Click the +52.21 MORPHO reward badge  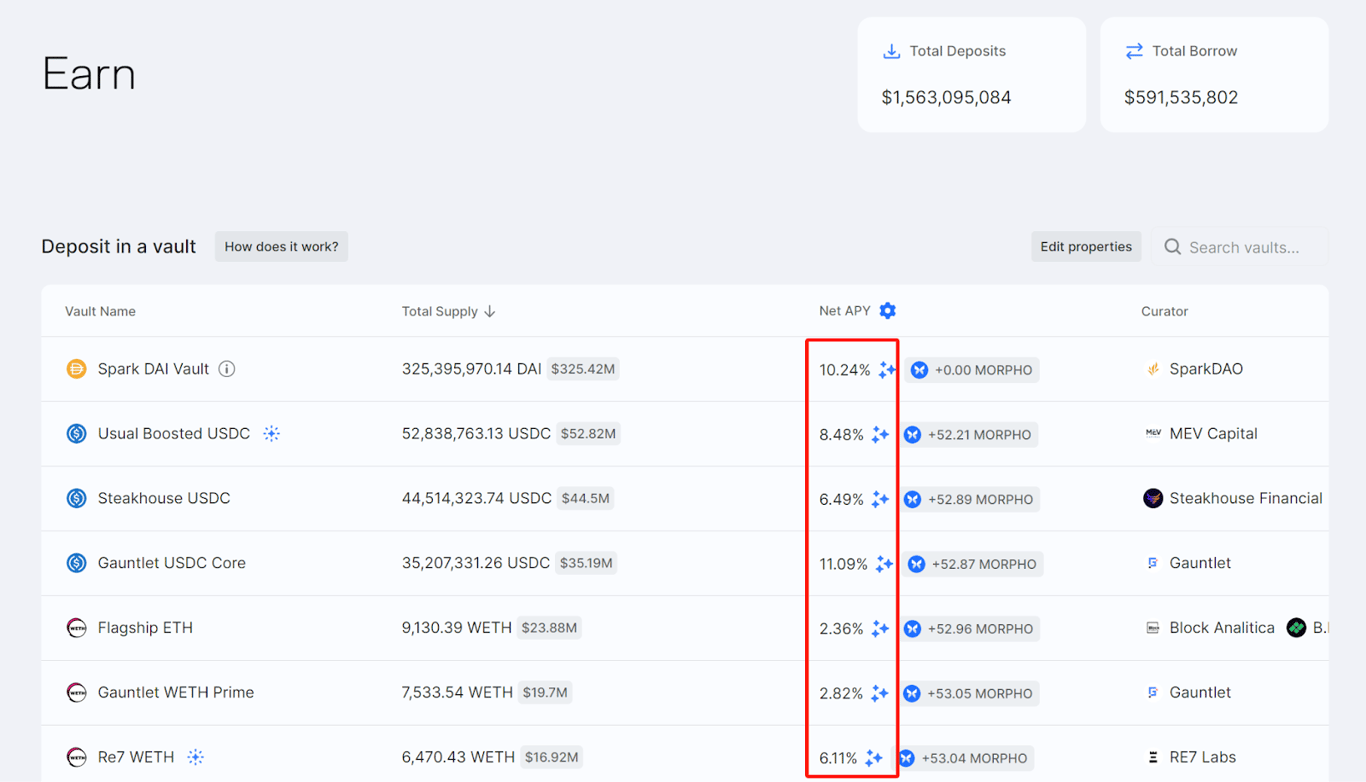tap(969, 435)
